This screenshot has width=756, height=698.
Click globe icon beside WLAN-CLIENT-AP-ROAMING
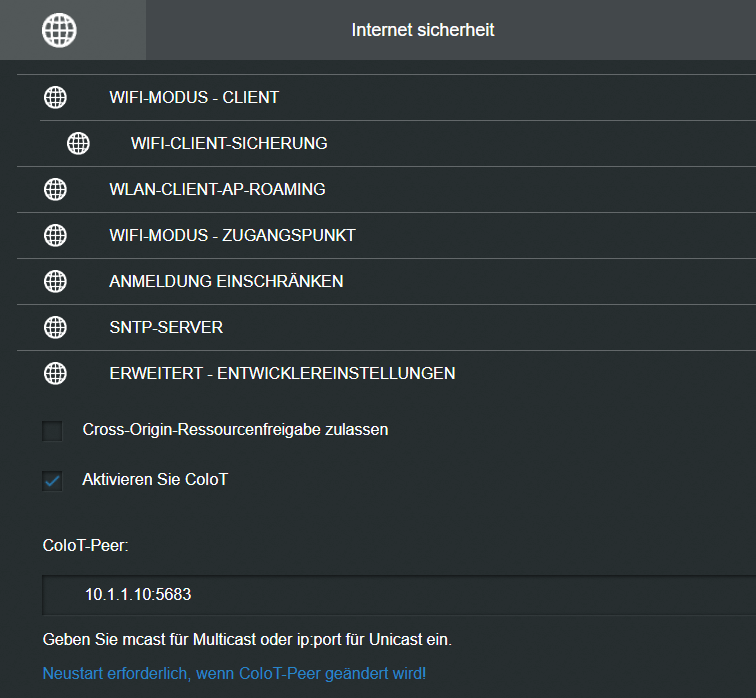pyautogui.click(x=55, y=189)
